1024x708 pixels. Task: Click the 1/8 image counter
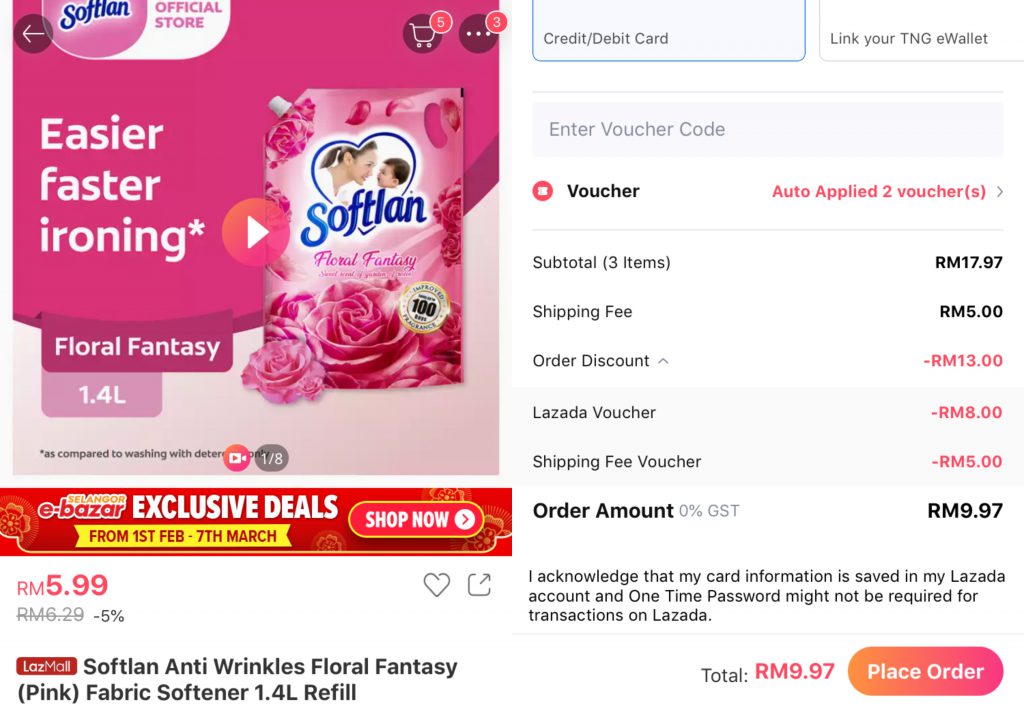tap(272, 459)
